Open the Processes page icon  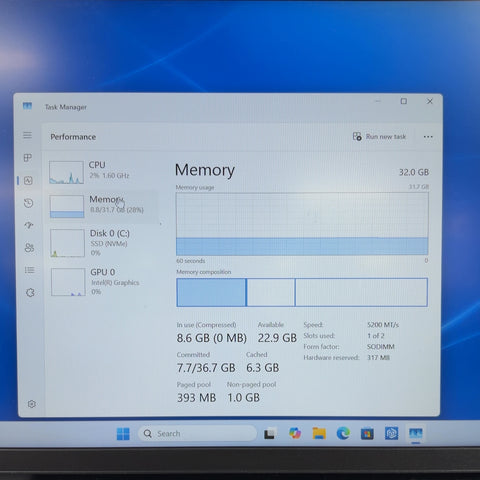coord(28,158)
